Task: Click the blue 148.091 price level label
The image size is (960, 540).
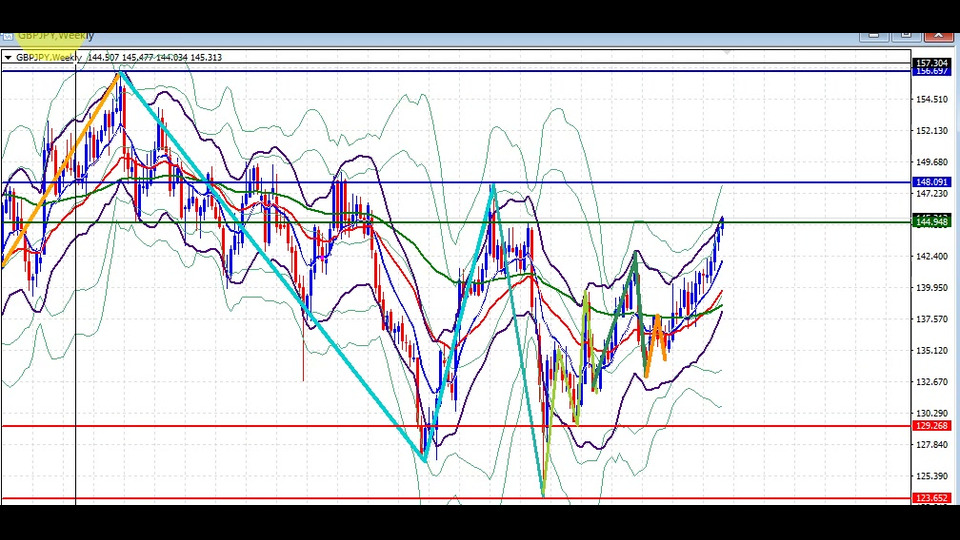Action: (932, 182)
